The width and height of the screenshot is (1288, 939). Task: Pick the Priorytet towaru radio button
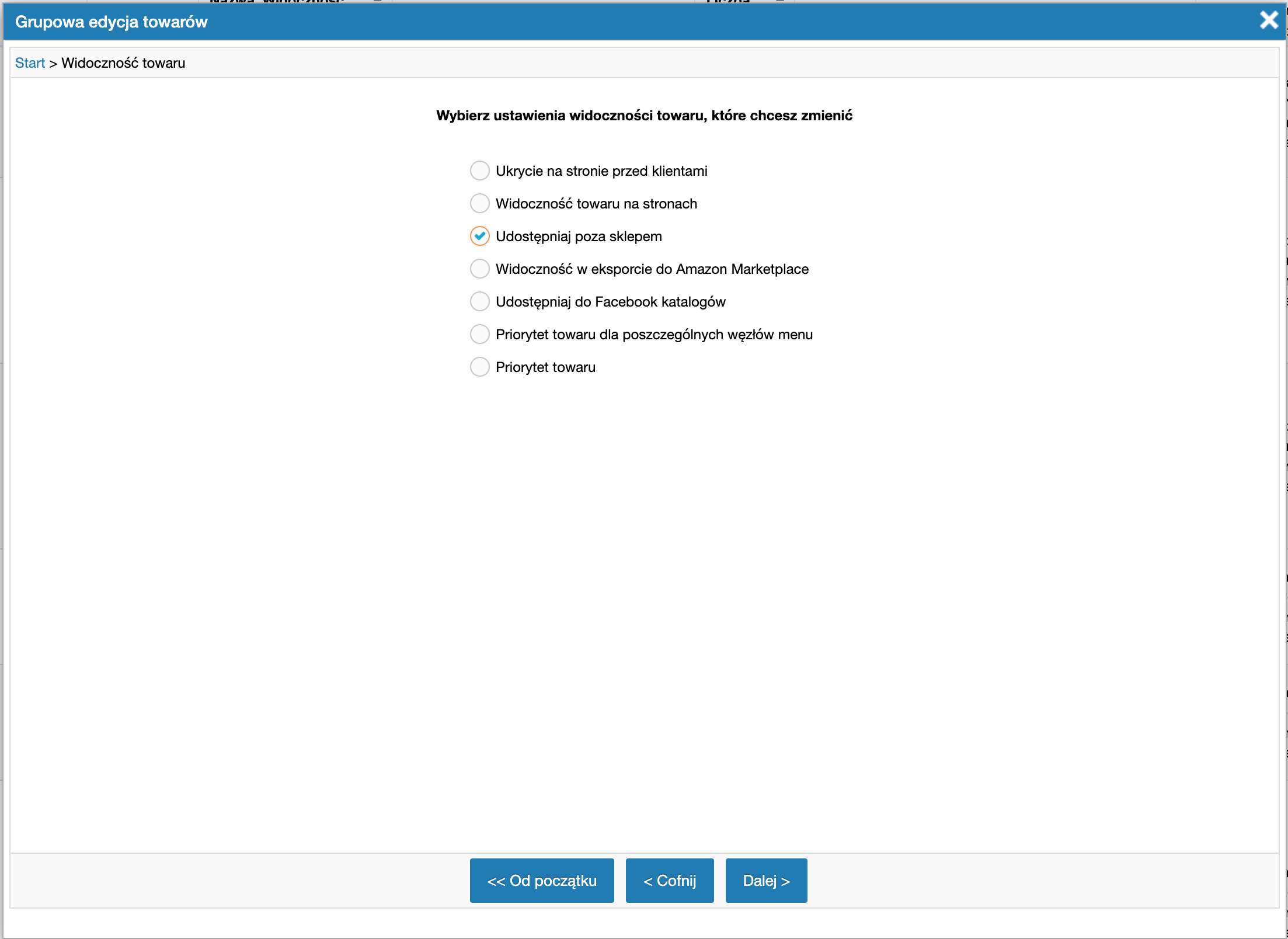480,367
